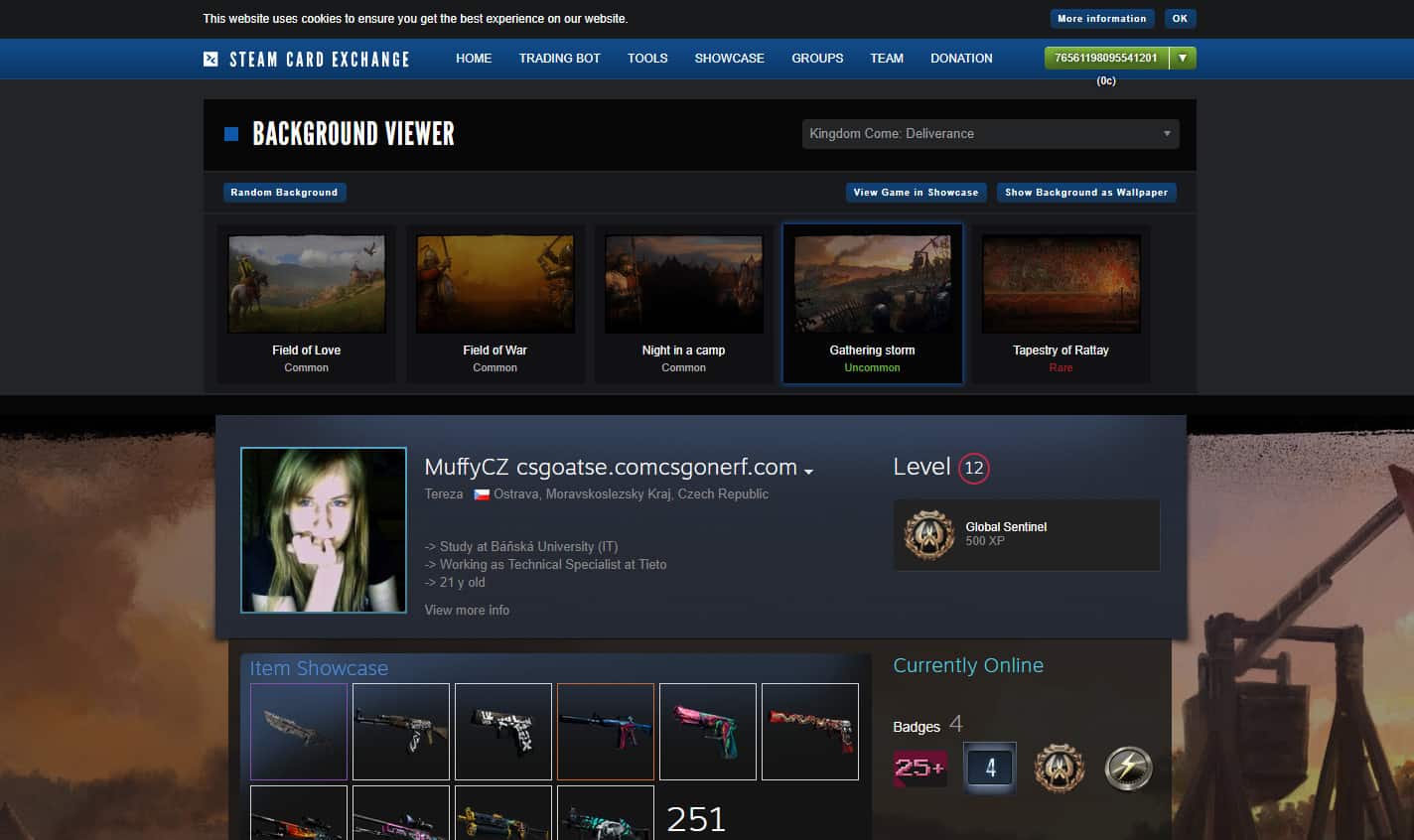Click View Game in Showcase
The image size is (1414, 840).
click(x=916, y=192)
